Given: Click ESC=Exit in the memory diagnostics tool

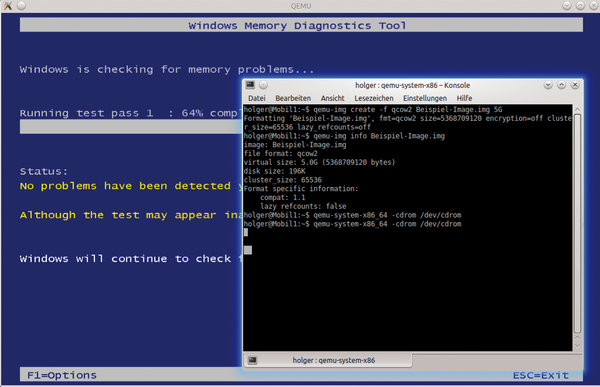Looking at the screenshot, I should [541, 375].
